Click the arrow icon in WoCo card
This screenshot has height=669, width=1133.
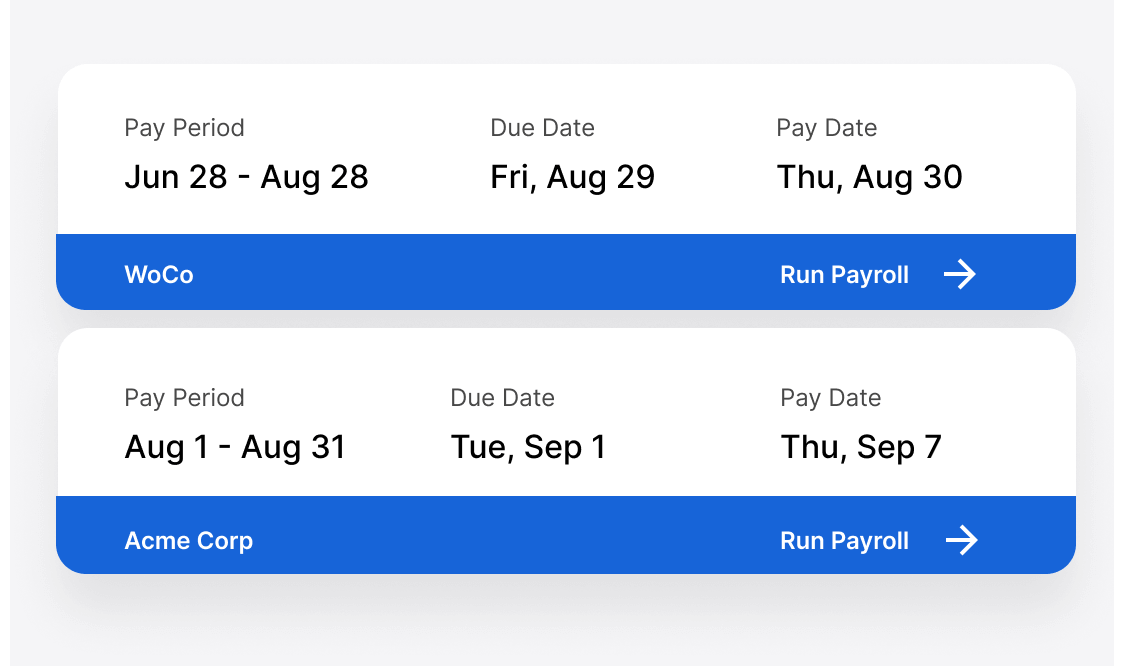click(x=960, y=274)
